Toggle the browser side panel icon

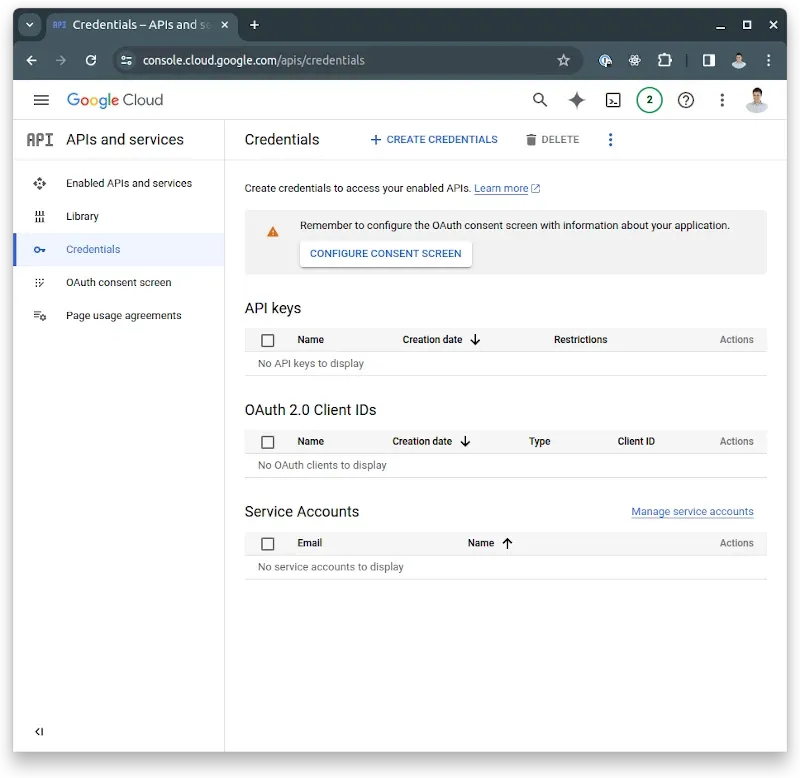click(709, 60)
